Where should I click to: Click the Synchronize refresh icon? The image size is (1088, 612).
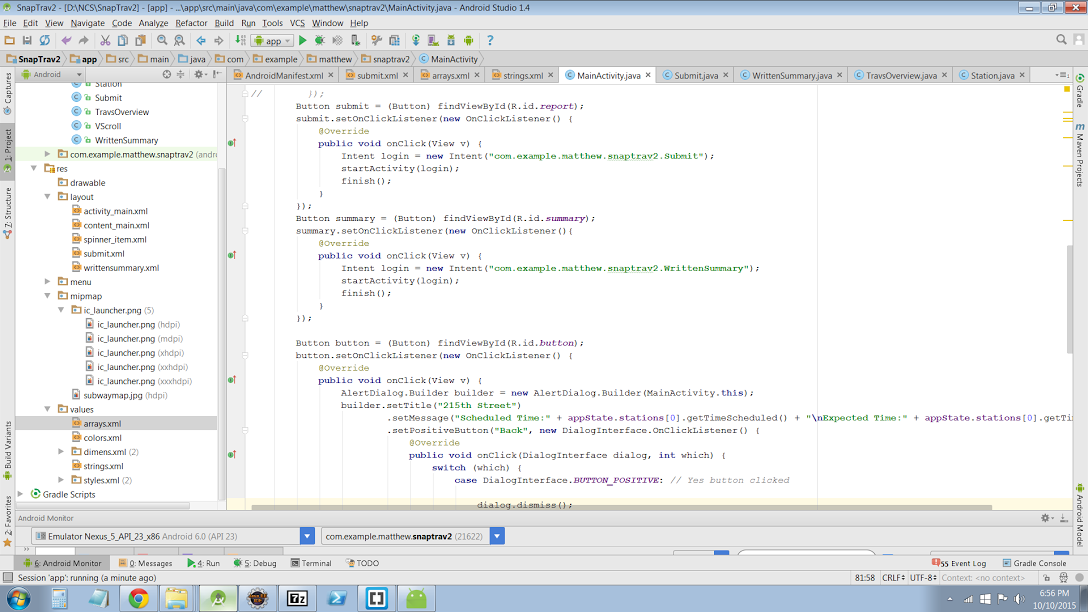pyautogui.click(x=45, y=41)
